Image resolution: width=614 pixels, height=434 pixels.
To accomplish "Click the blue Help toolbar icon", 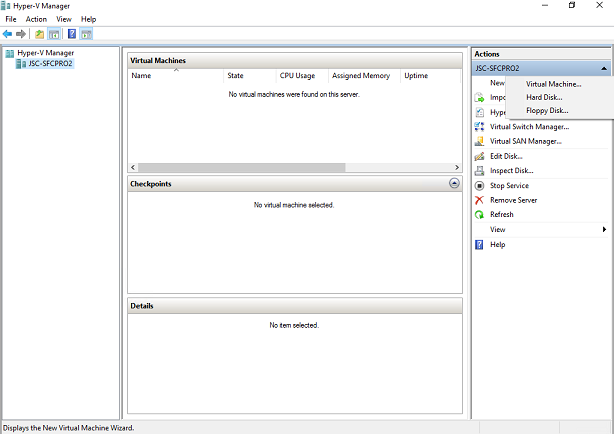I will [72, 34].
